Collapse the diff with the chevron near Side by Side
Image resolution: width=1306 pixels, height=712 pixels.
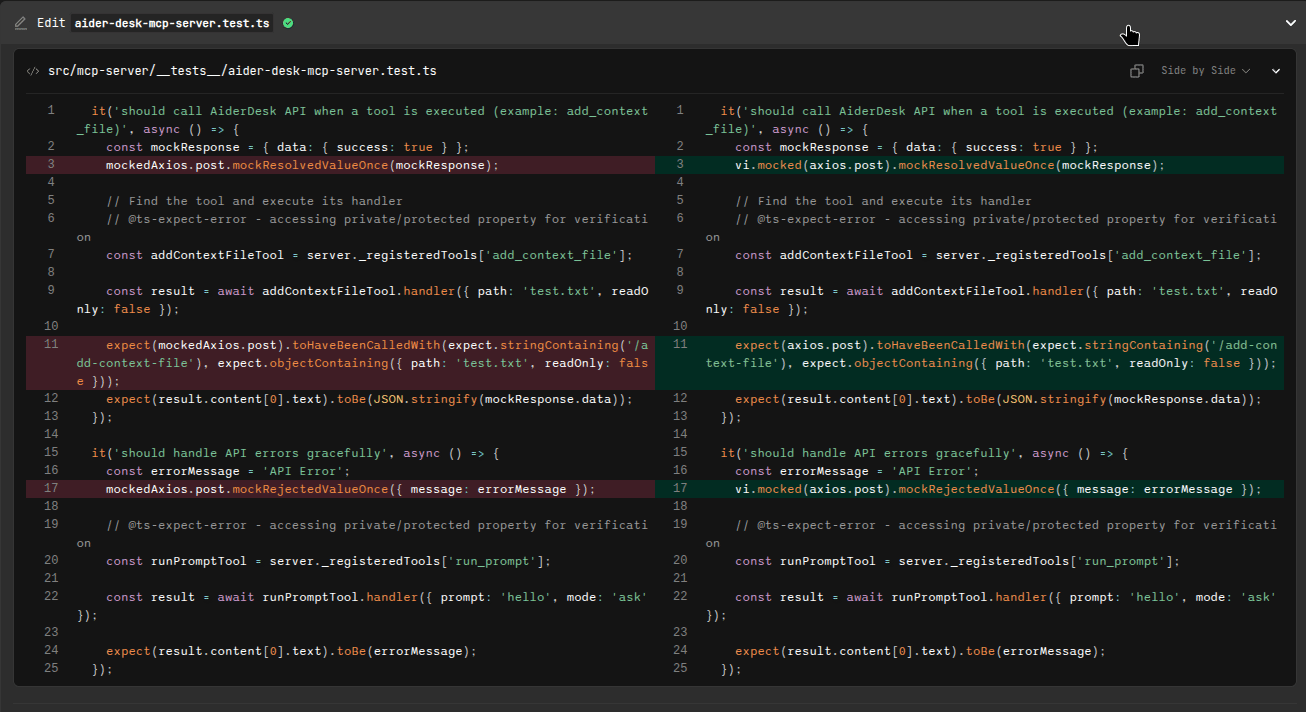[x=1276, y=71]
